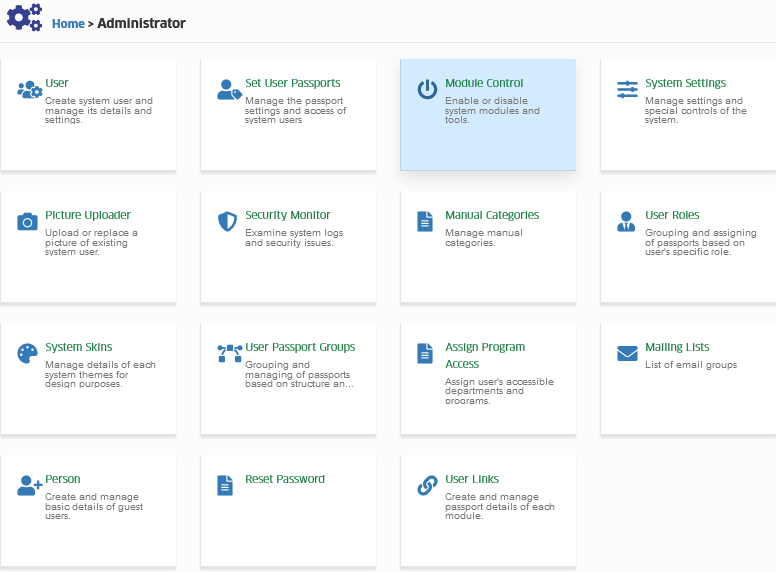This screenshot has width=776, height=572.
Task: Click the User Roles person-tie icon
Action: pyautogui.click(x=626, y=222)
